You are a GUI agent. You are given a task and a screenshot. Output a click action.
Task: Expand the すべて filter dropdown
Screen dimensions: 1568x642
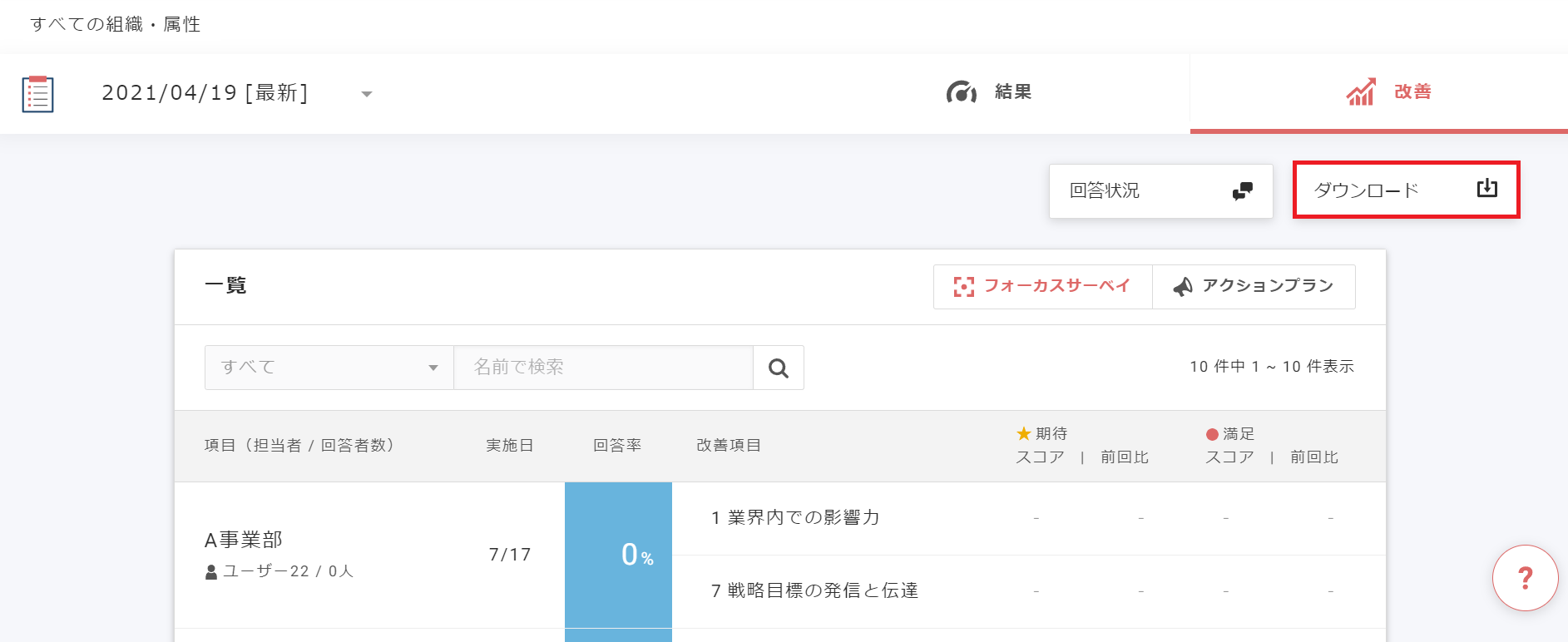coord(329,368)
